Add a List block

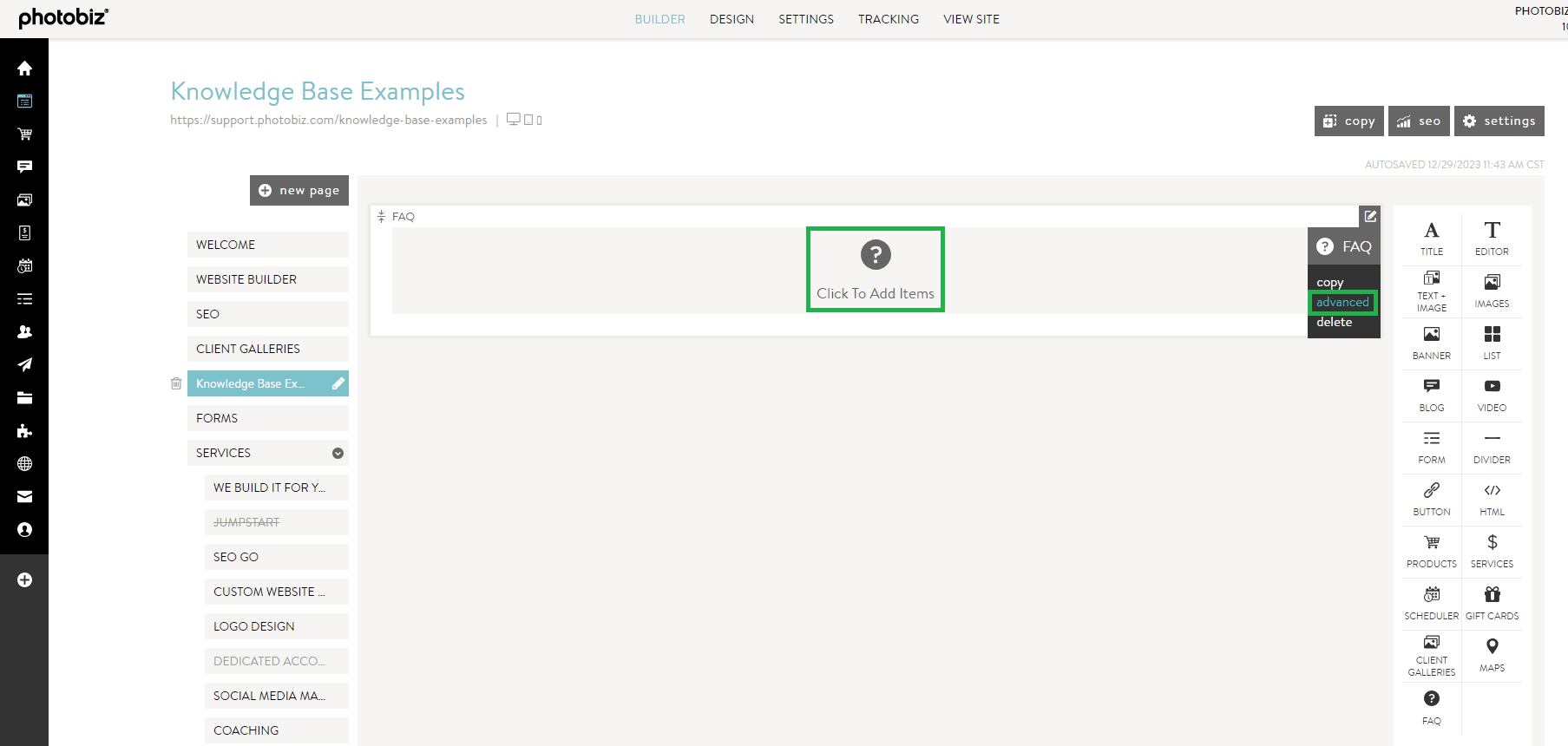1492,343
